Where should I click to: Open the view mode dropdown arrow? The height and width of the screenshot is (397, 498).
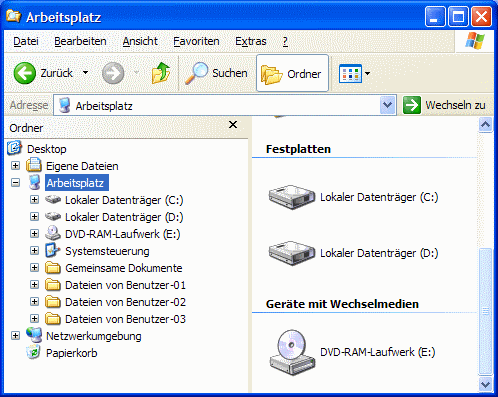click(367, 73)
